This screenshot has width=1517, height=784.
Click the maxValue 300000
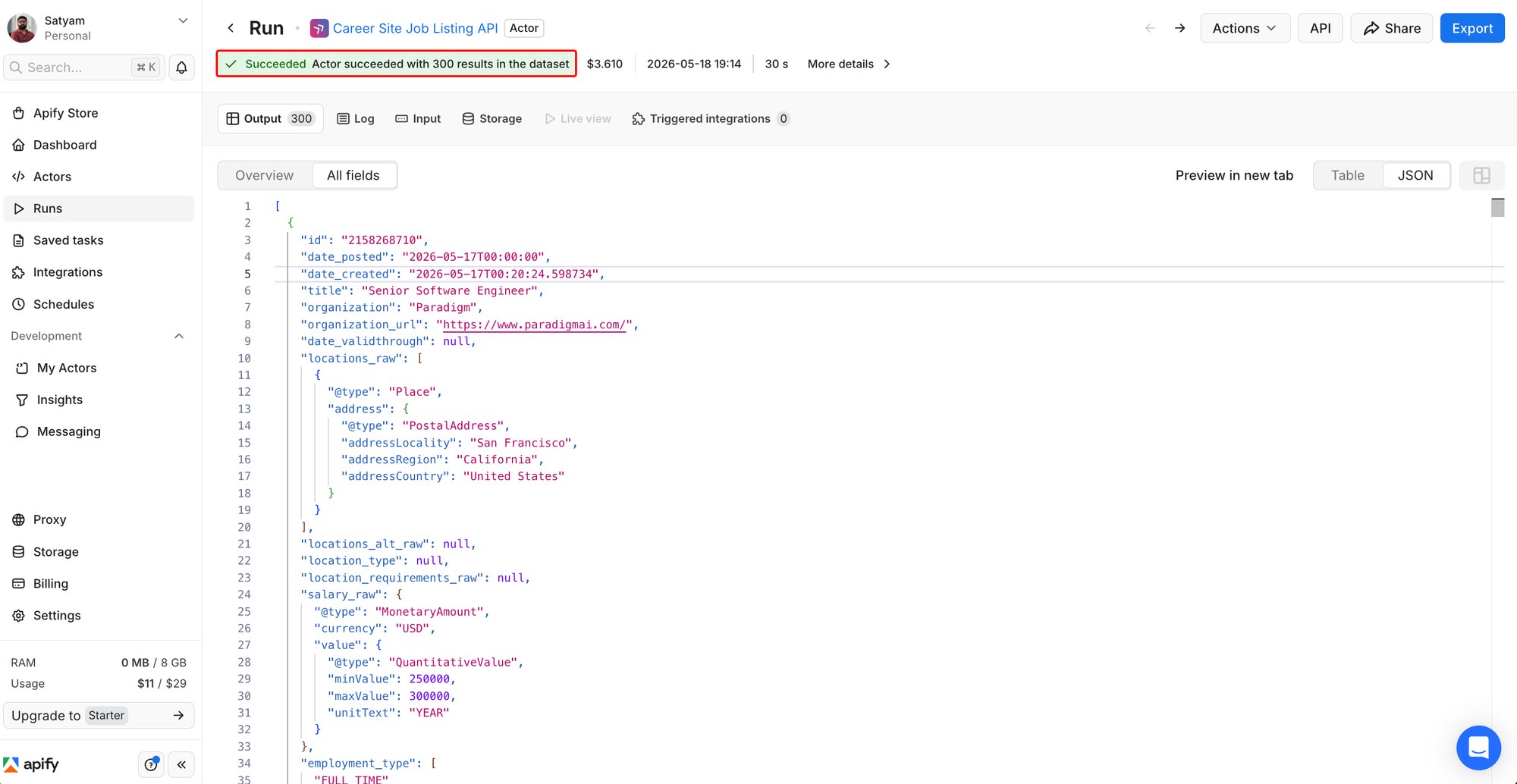tap(429, 695)
